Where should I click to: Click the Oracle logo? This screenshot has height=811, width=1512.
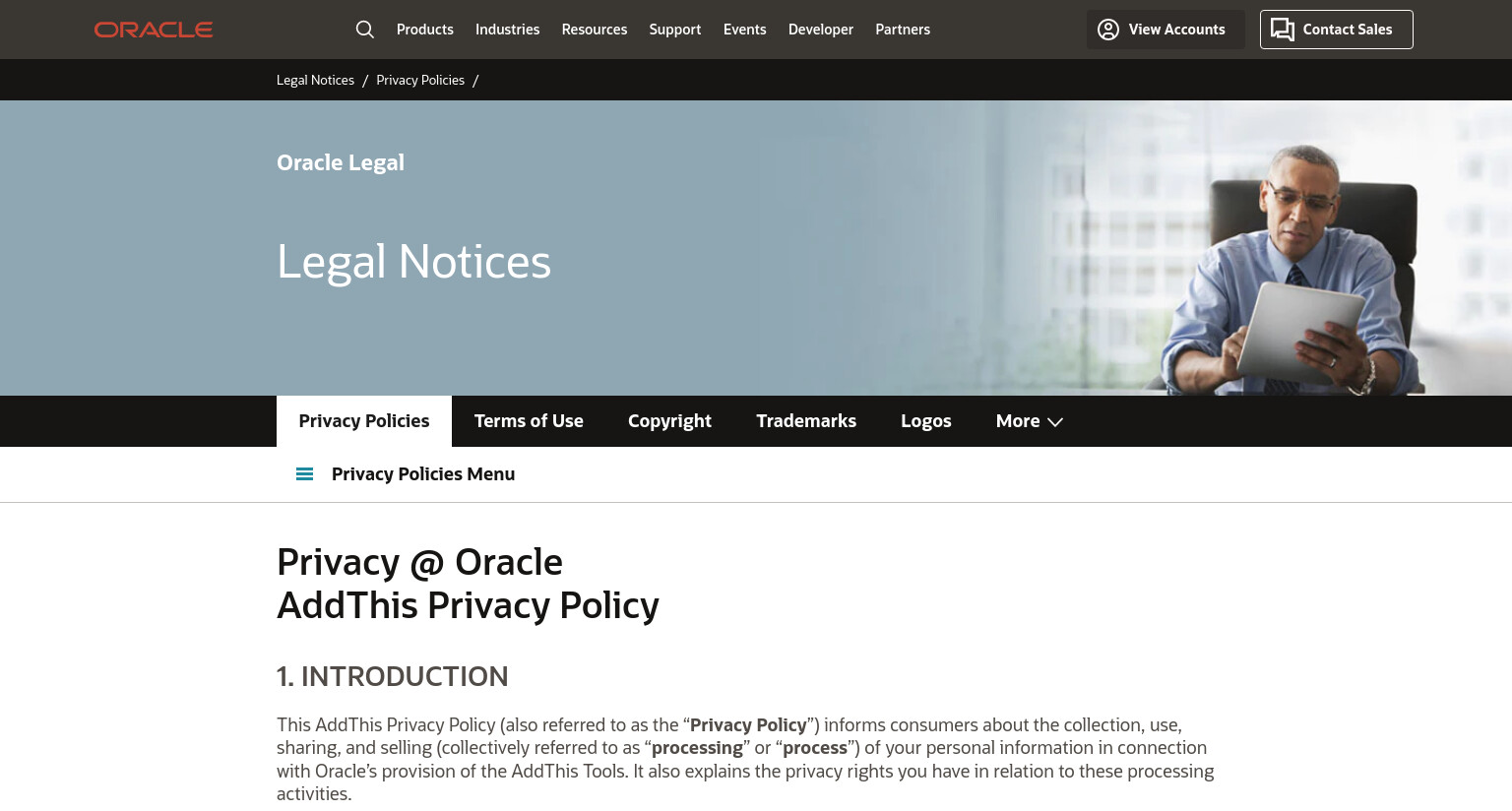tap(154, 30)
